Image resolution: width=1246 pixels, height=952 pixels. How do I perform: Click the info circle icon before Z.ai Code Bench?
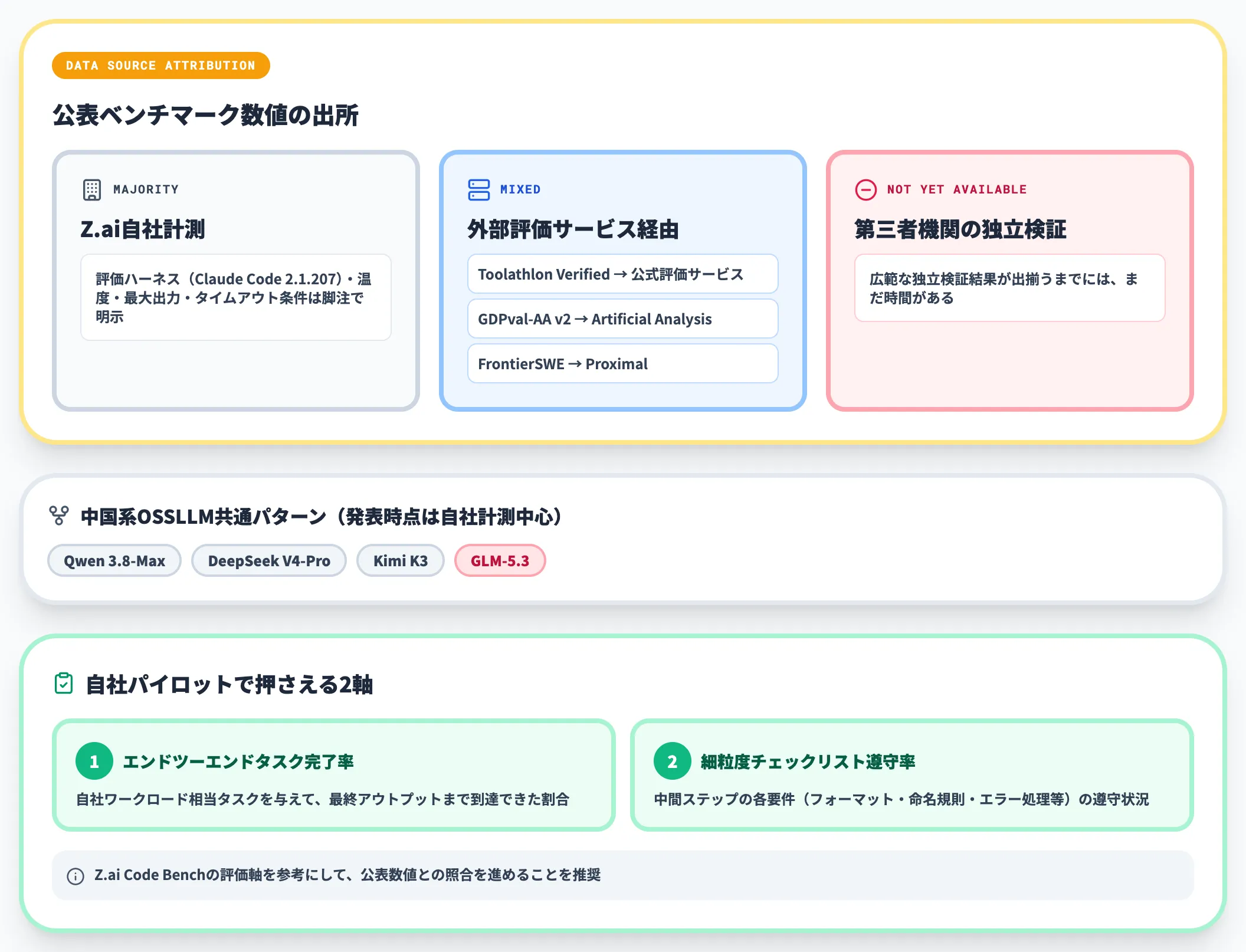[x=76, y=876]
